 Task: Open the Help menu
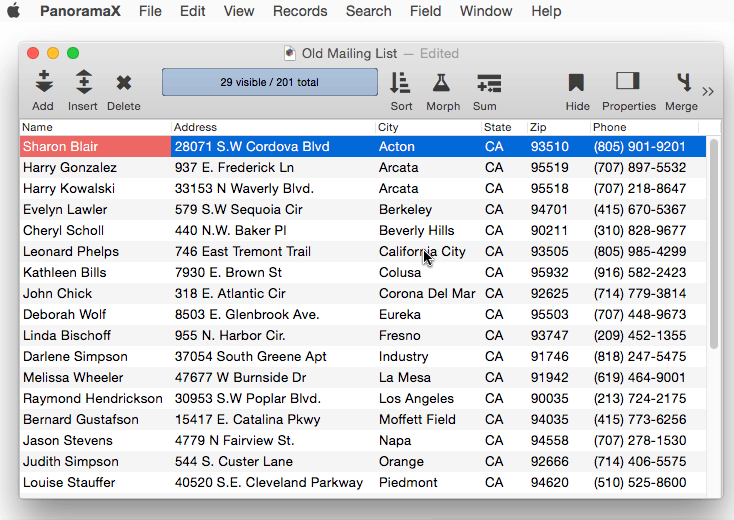(546, 11)
